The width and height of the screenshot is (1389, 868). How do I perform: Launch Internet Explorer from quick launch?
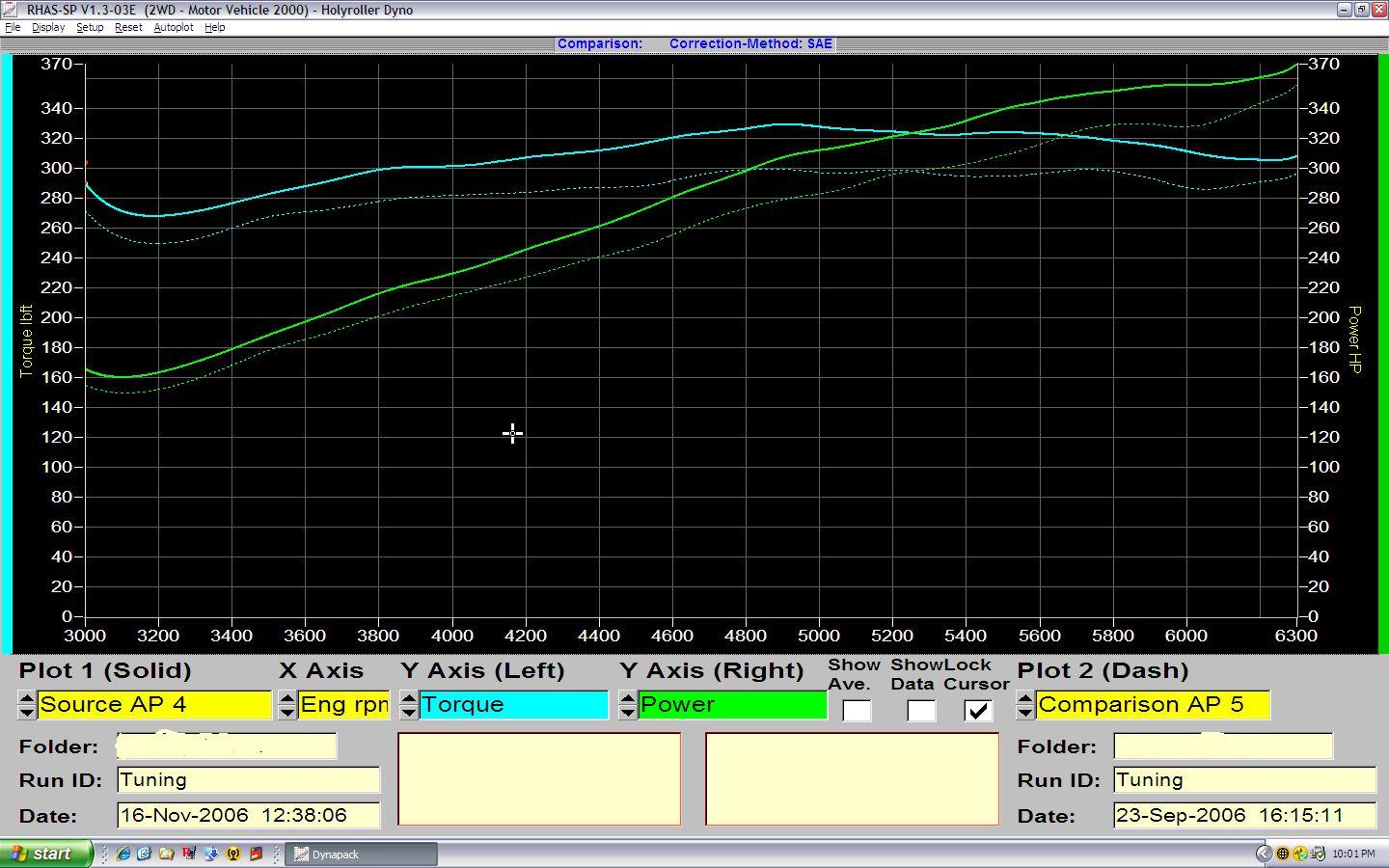(123, 854)
